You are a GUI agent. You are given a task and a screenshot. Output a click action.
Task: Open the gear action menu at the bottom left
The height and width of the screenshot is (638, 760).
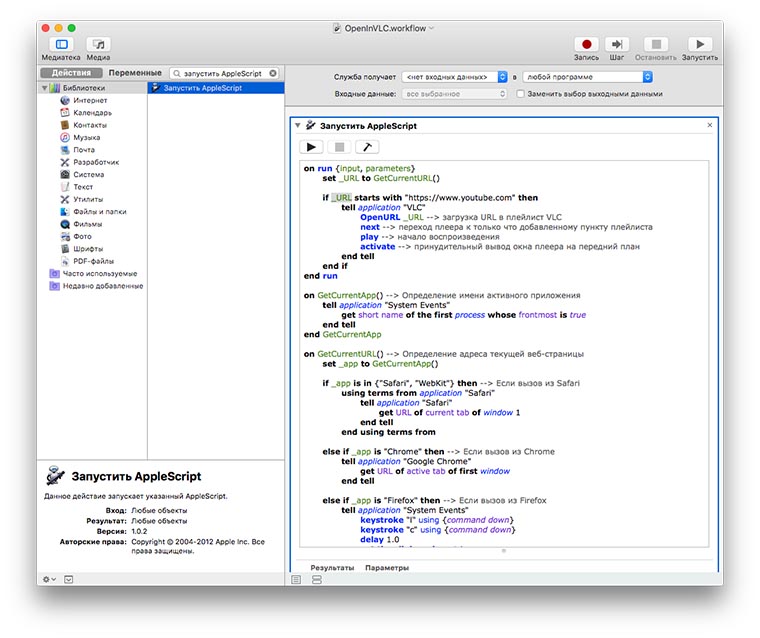(x=48, y=579)
